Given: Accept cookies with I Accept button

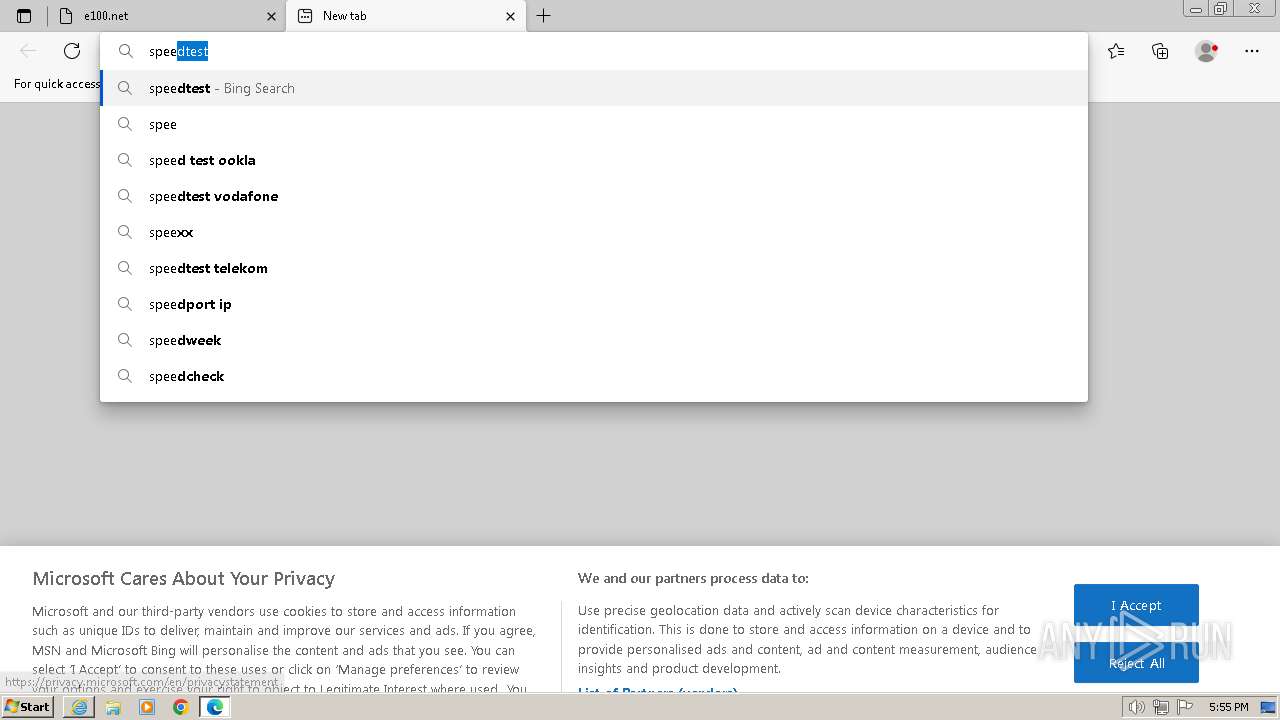Looking at the screenshot, I should [1136, 605].
